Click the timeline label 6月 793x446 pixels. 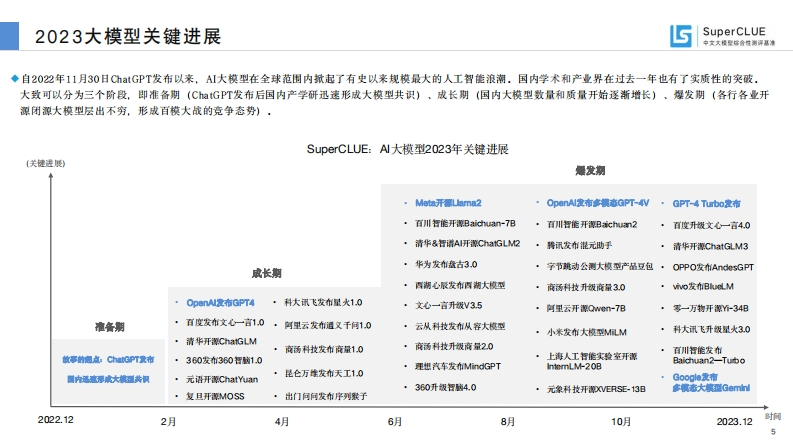395,422
